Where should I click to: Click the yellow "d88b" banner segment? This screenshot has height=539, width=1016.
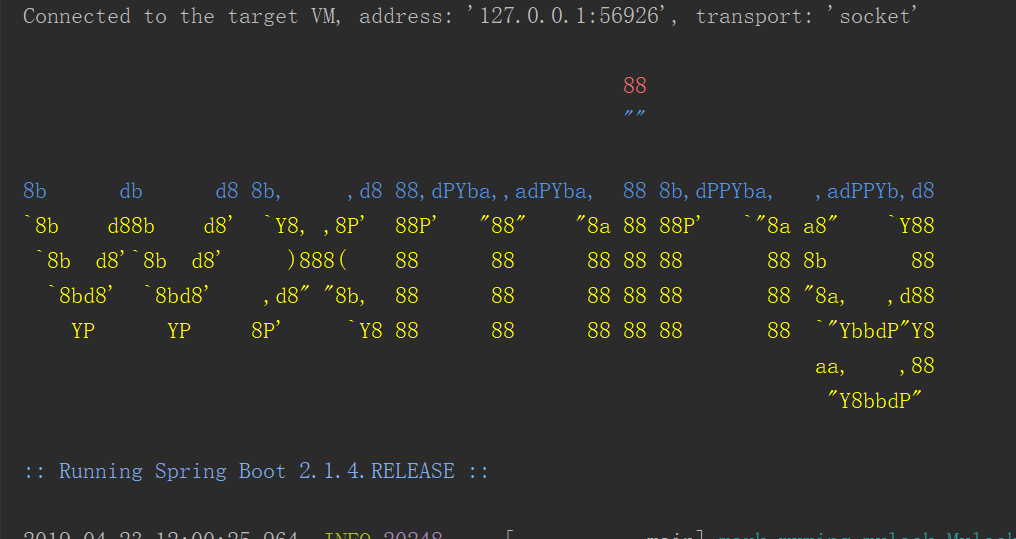coord(131,226)
